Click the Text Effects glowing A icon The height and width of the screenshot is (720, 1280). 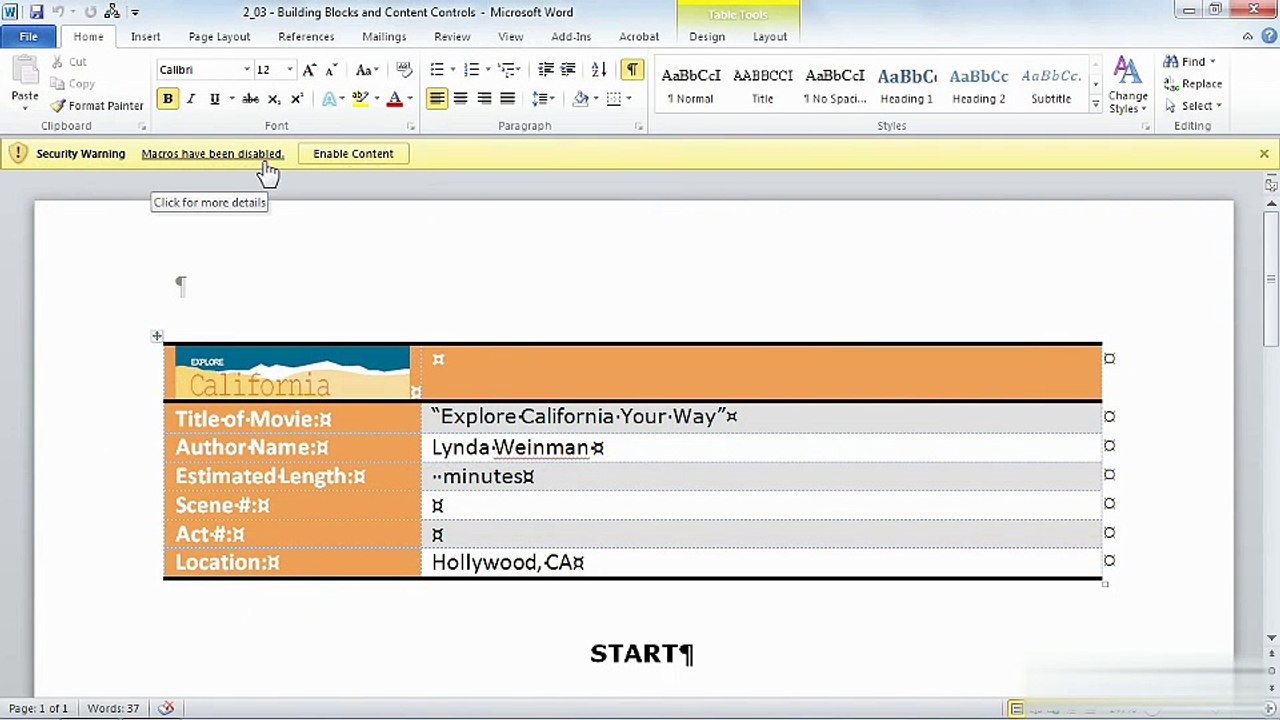tap(328, 99)
